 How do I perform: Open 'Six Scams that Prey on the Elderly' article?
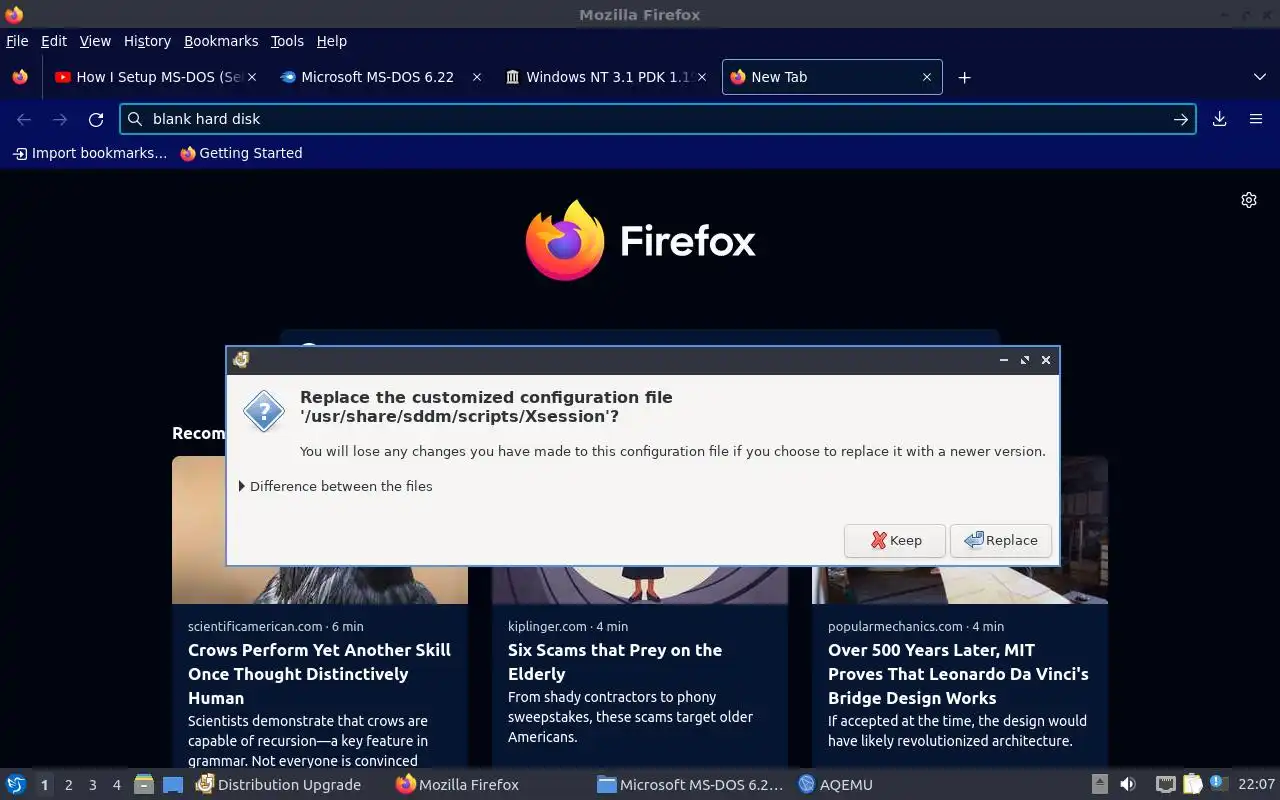(x=615, y=662)
